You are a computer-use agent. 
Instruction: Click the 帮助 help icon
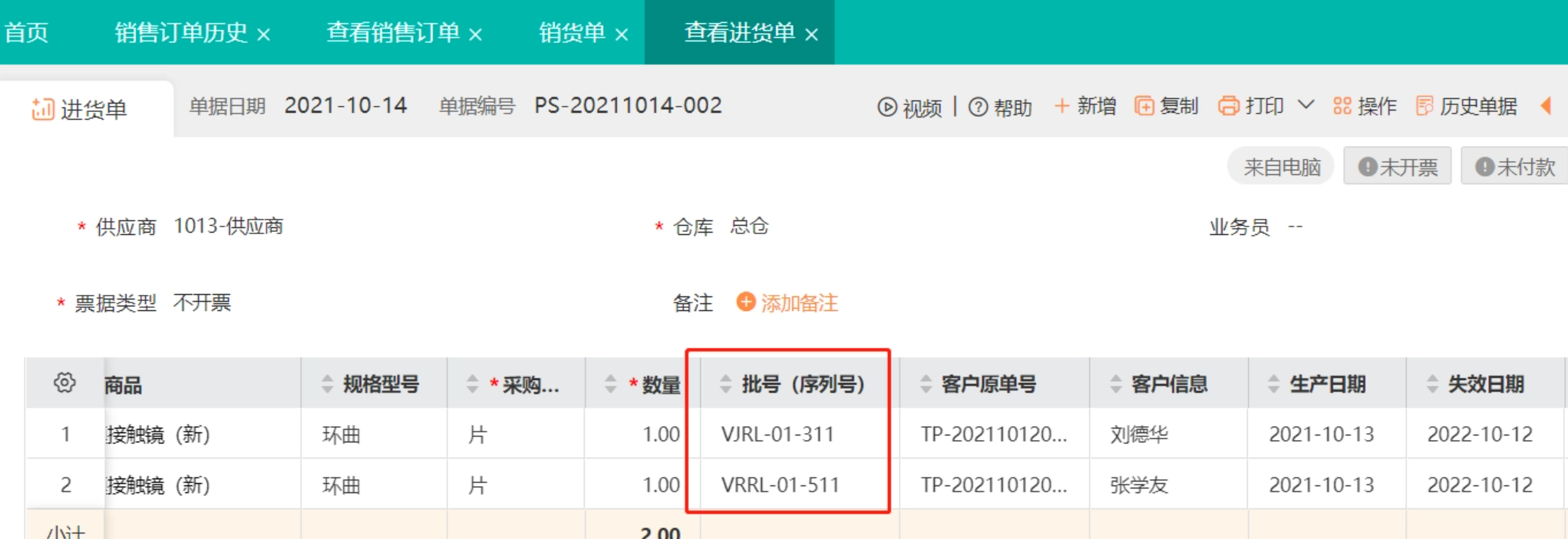pyautogui.click(x=978, y=107)
